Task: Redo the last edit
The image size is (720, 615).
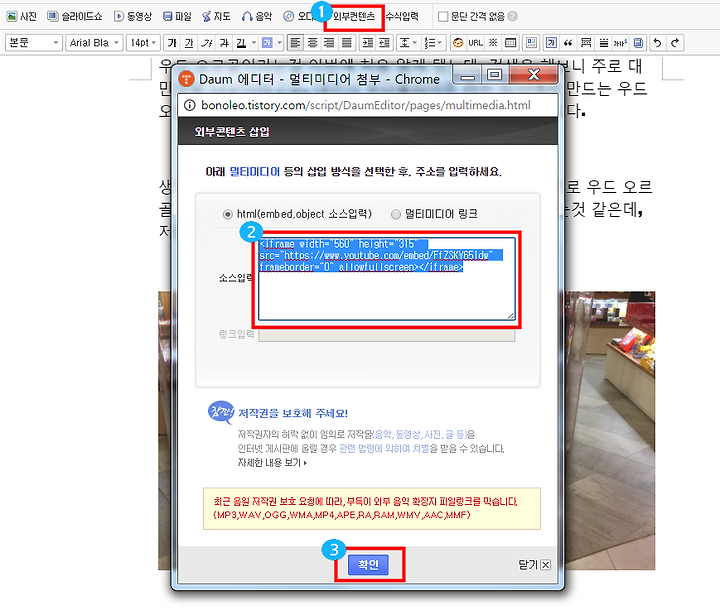Action: pyautogui.click(x=675, y=43)
